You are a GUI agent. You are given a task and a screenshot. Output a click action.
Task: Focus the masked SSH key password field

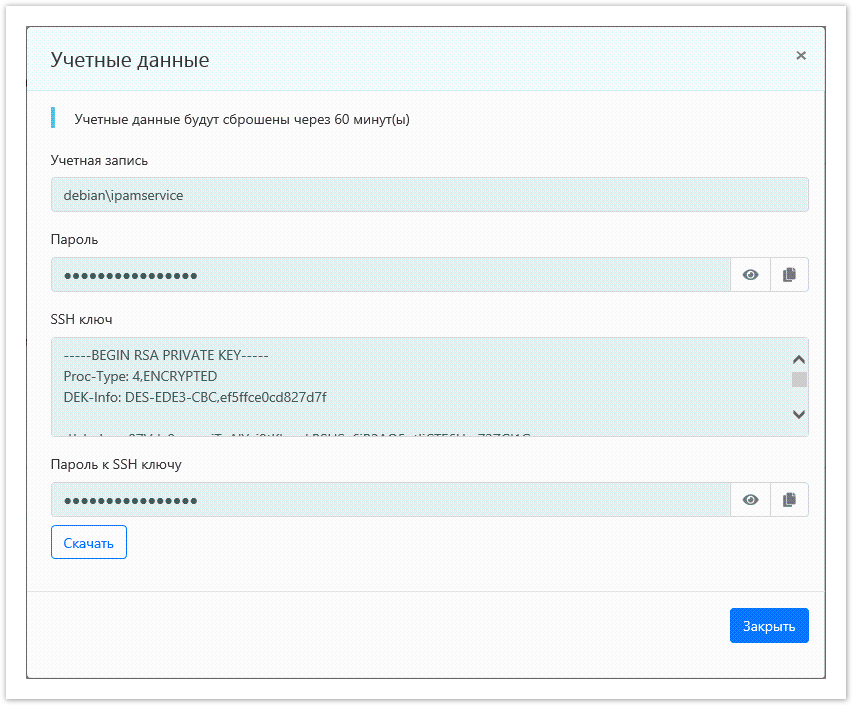(390, 500)
